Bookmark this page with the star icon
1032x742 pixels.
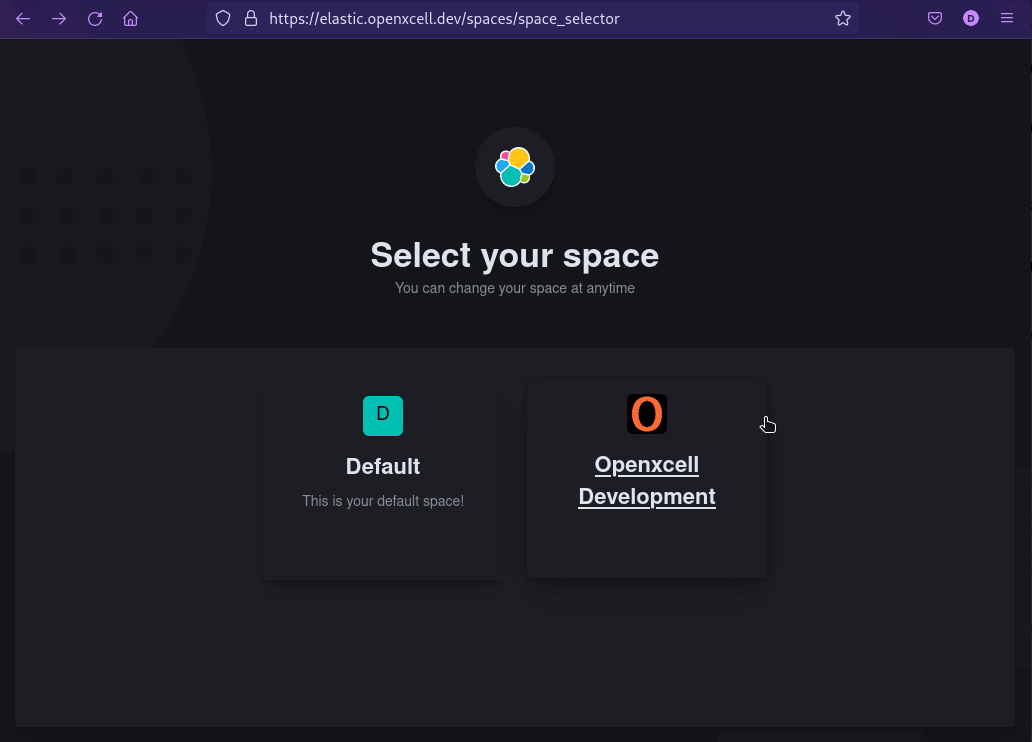[x=842, y=18]
